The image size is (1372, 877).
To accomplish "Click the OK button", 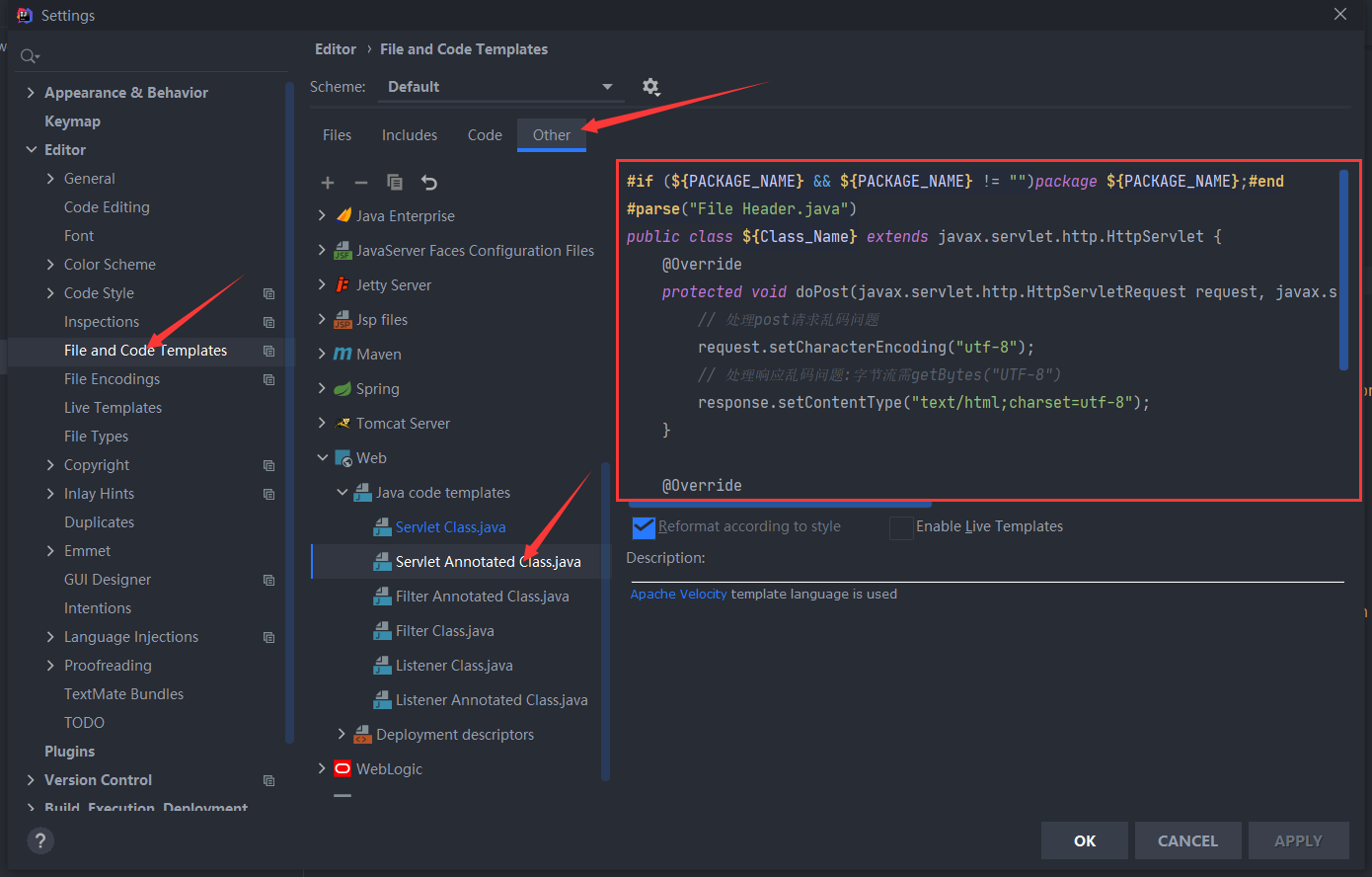I will pos(1085,840).
